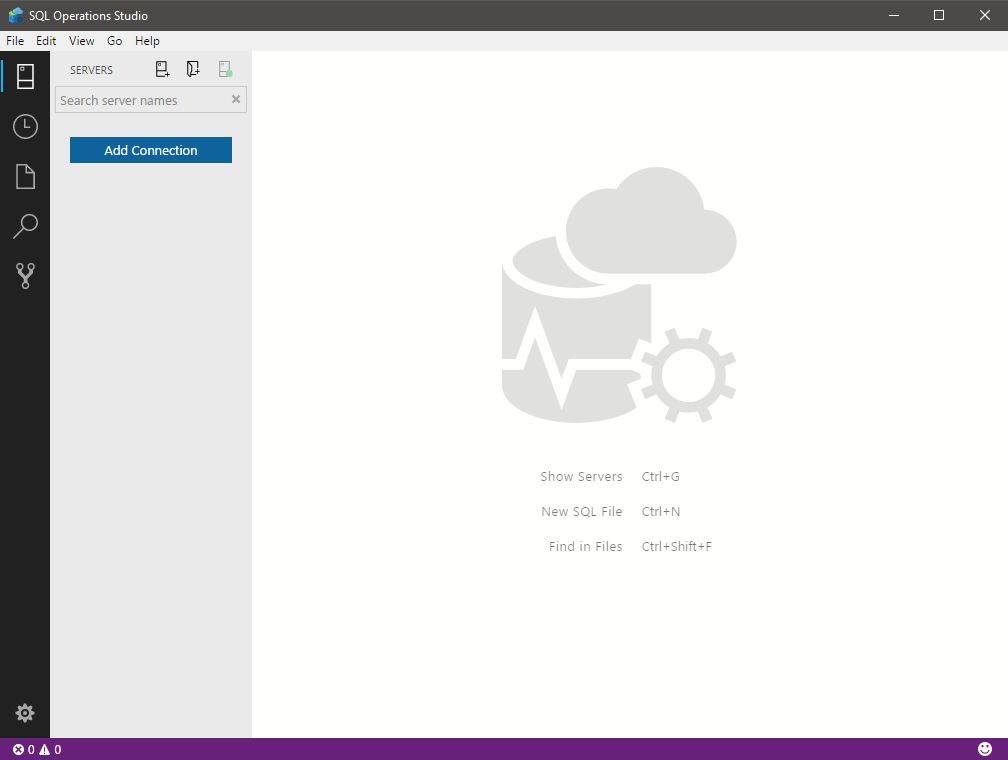This screenshot has width=1008, height=760.
Task: Click the Find in Files hint text
Action: pyautogui.click(x=586, y=547)
